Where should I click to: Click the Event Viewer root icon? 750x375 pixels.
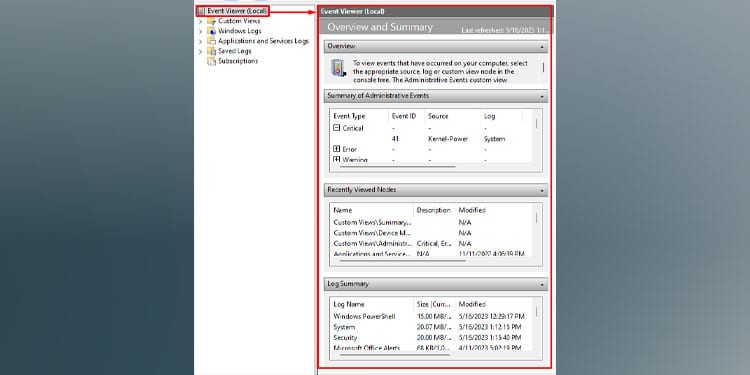(201, 11)
